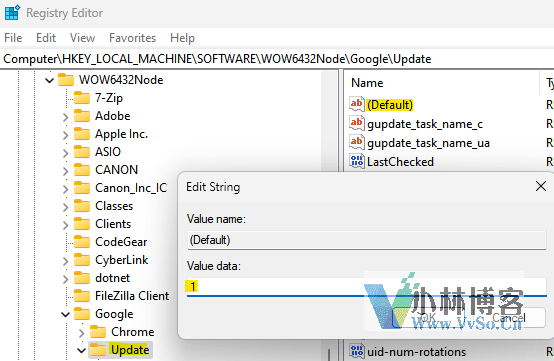The height and width of the screenshot is (361, 554).
Task: Click the uid-num-rotations binary value icon
Action: pyautogui.click(x=357, y=351)
